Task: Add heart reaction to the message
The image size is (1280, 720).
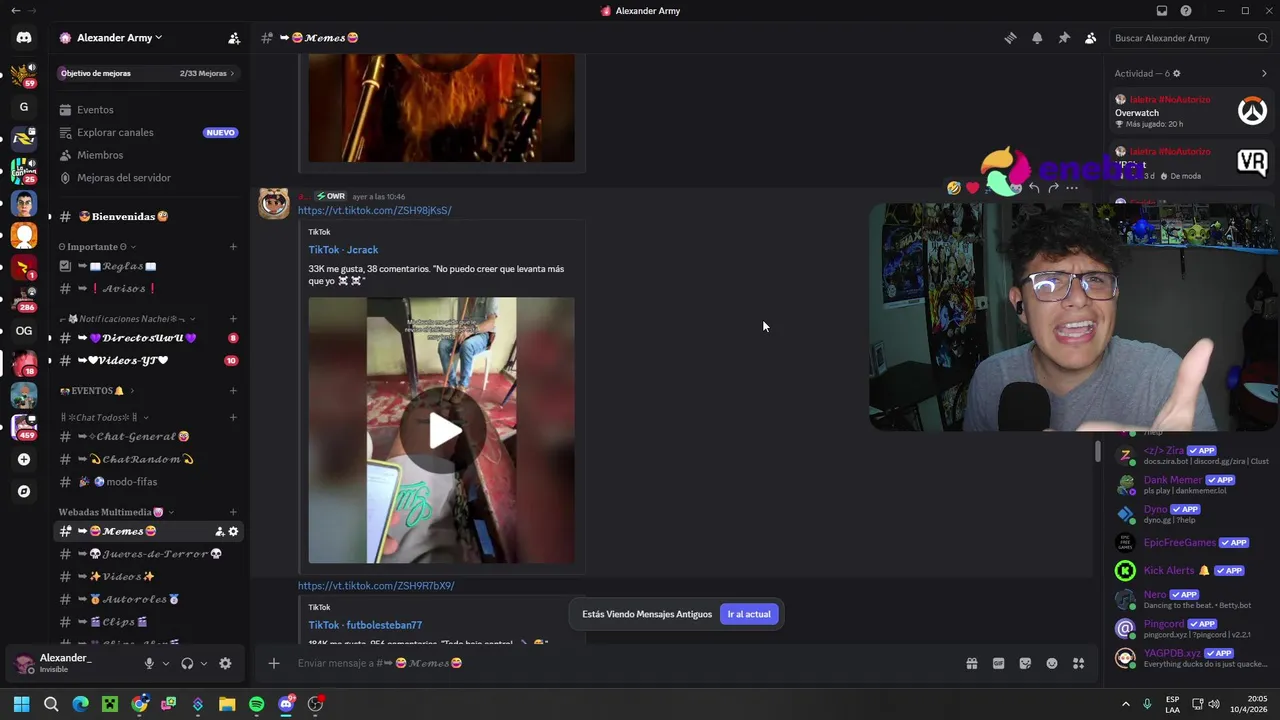Action: pos(972,187)
